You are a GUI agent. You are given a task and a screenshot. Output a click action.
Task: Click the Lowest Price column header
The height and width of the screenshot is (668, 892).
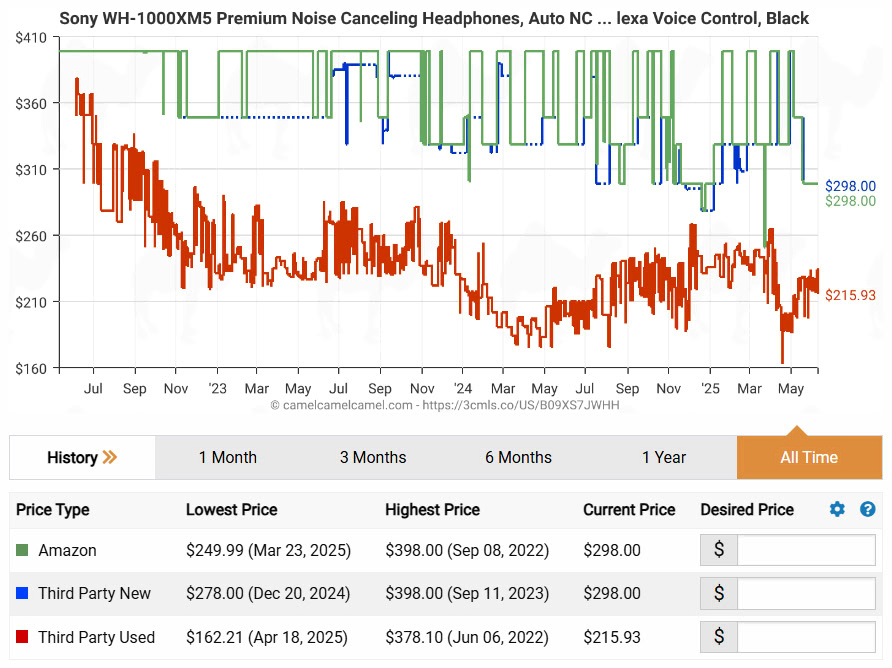(x=233, y=510)
